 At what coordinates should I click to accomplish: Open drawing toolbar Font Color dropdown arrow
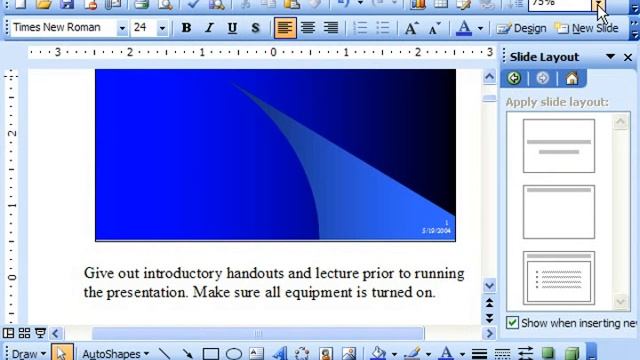462,354
